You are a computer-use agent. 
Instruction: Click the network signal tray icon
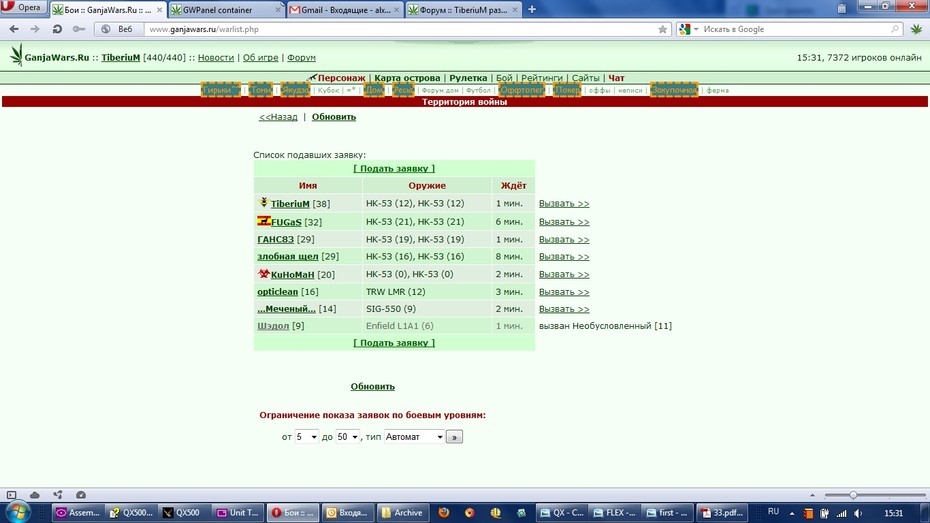tap(842, 513)
